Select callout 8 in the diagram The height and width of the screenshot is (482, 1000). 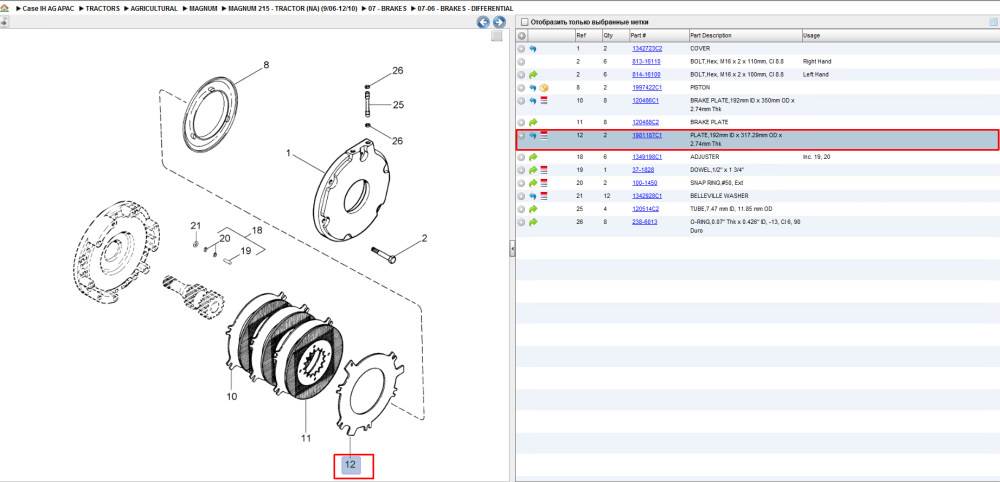click(x=266, y=64)
